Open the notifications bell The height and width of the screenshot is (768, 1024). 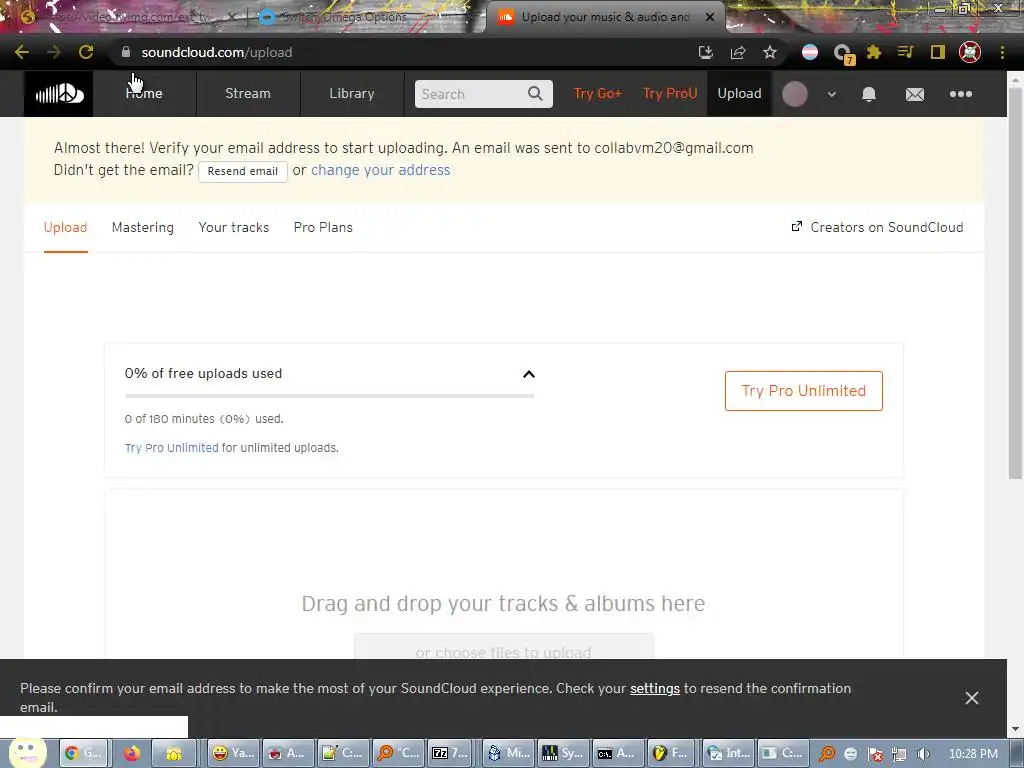(869, 94)
